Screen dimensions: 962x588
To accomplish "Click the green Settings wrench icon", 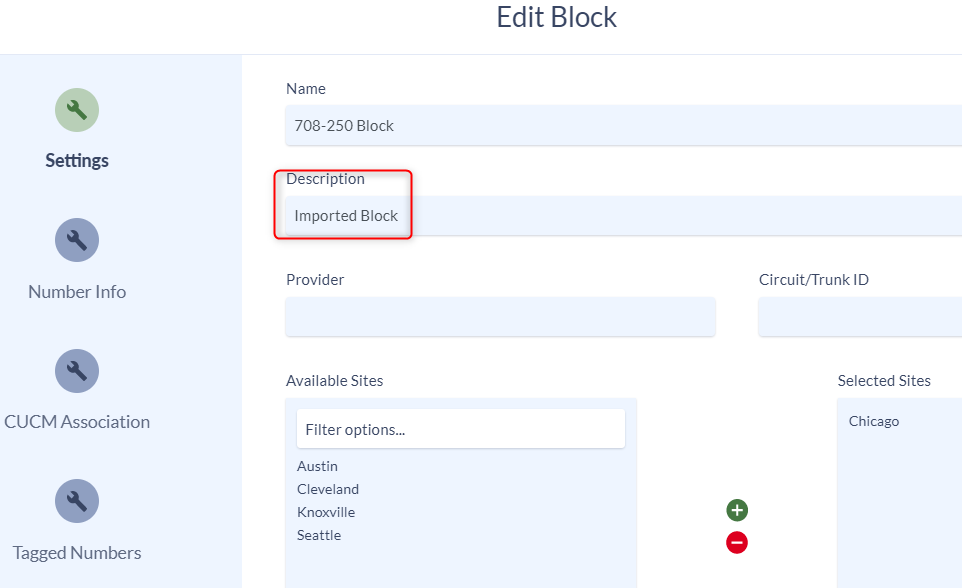I will pyautogui.click(x=77, y=110).
